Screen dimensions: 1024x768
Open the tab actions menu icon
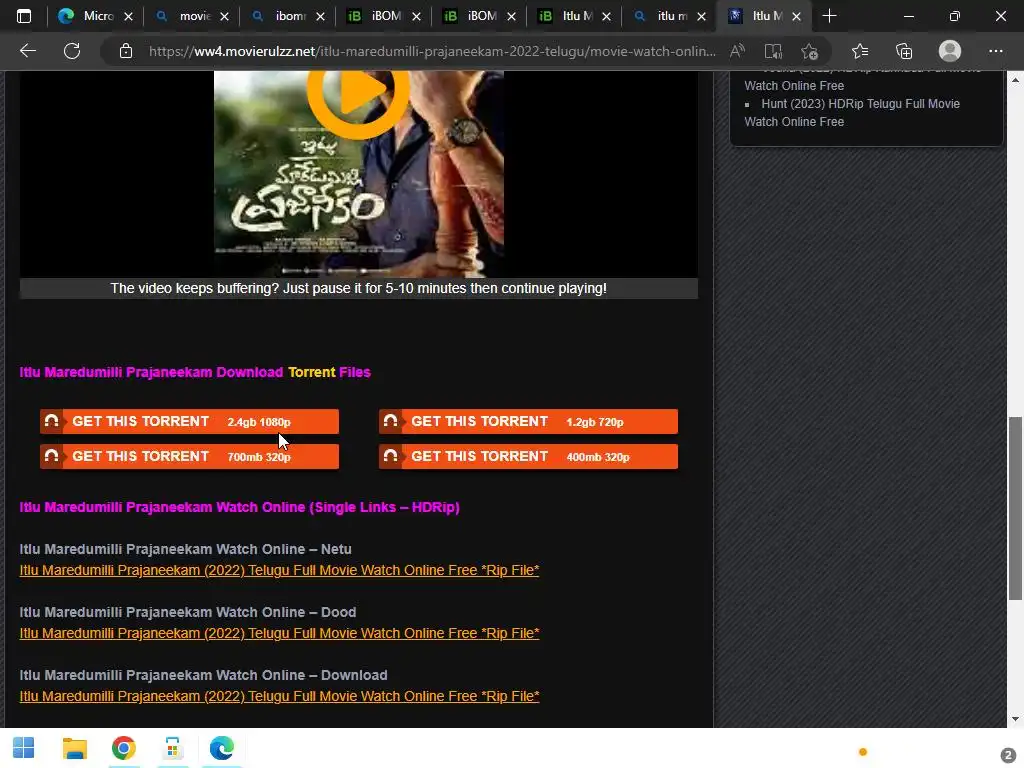[x=24, y=16]
